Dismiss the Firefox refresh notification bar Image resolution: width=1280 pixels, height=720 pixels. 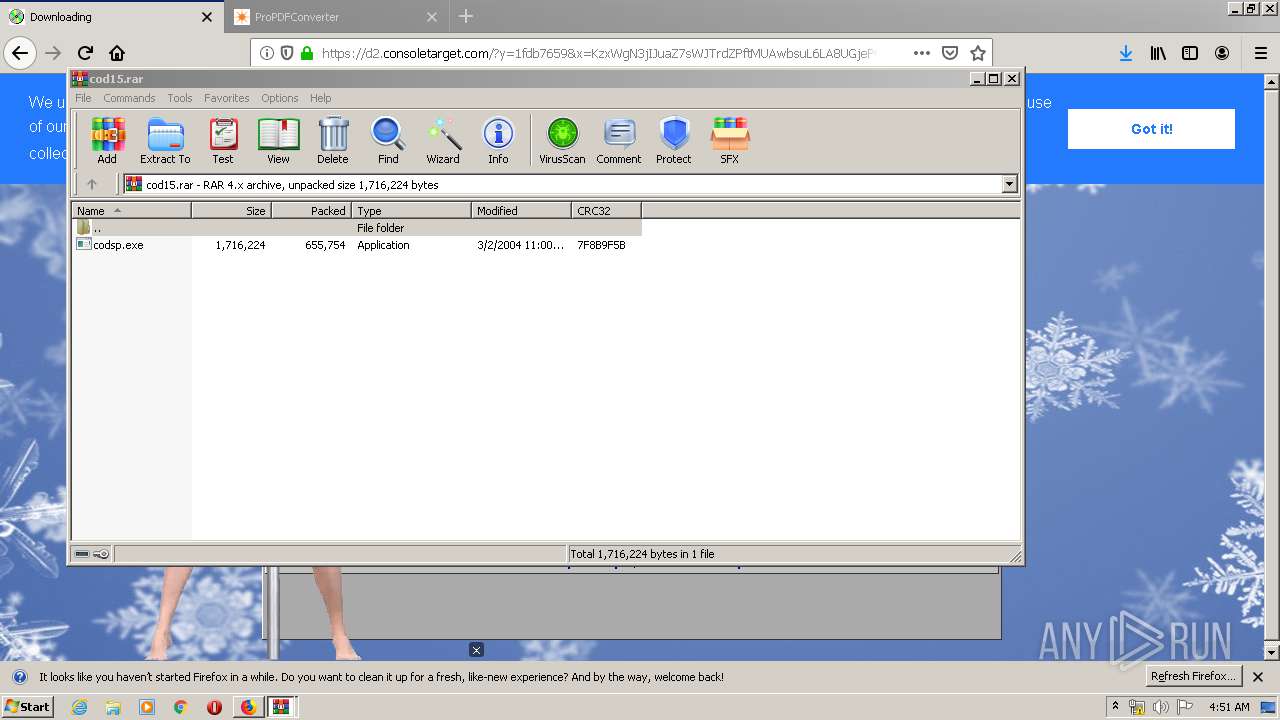pos(1258,677)
